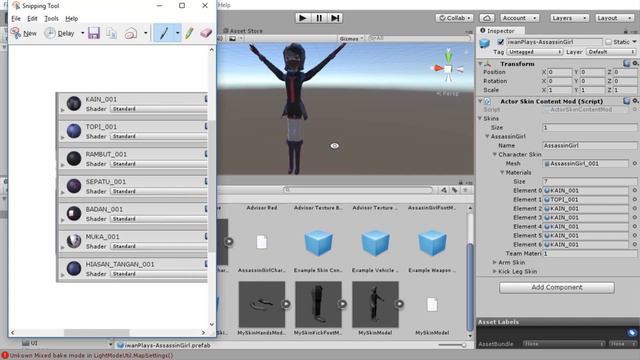Switch to the Asset Store tab
The height and width of the screenshot is (360, 640).
[243, 31]
